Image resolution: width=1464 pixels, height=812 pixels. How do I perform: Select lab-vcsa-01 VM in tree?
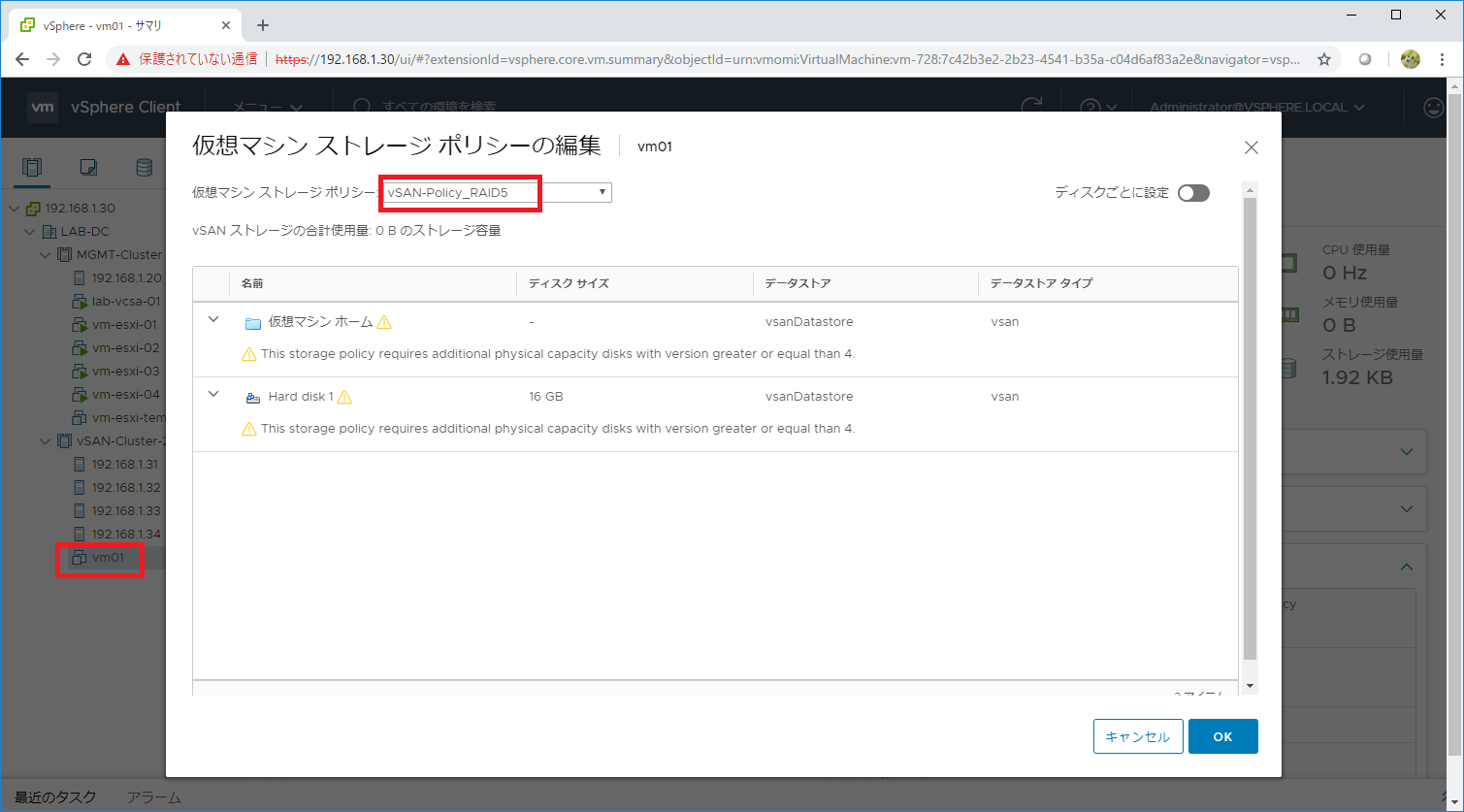tap(126, 302)
